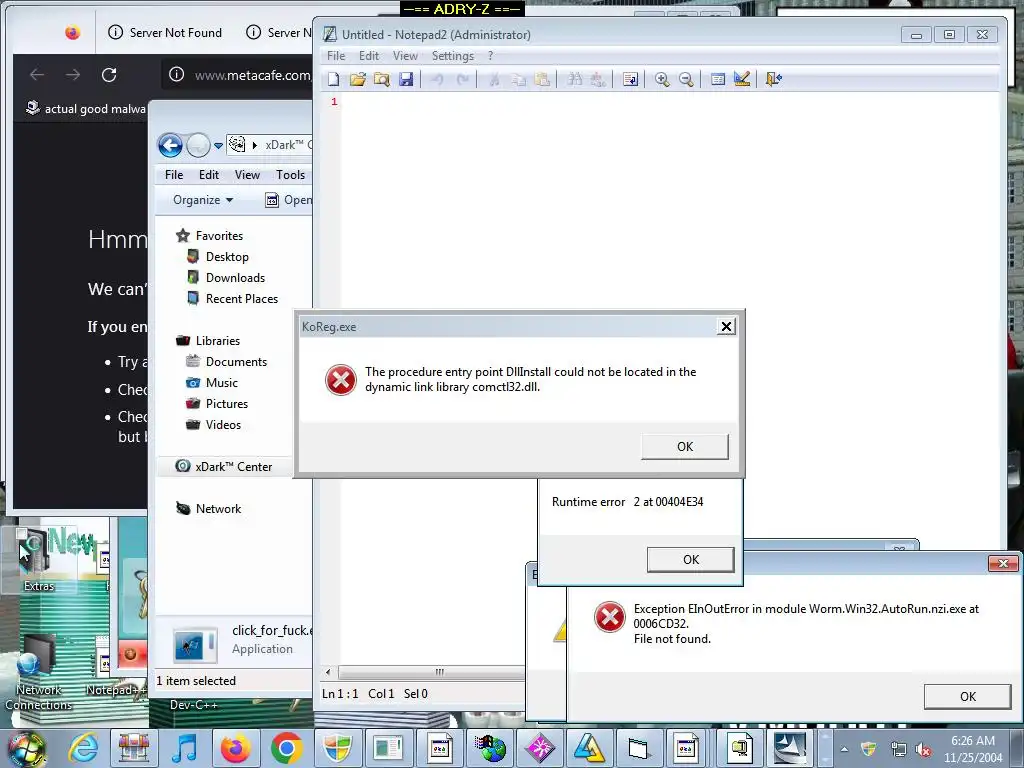Click Notepad2 horizontal scrollbar thumb
This screenshot has height=768, width=1024.
[x=440, y=672]
